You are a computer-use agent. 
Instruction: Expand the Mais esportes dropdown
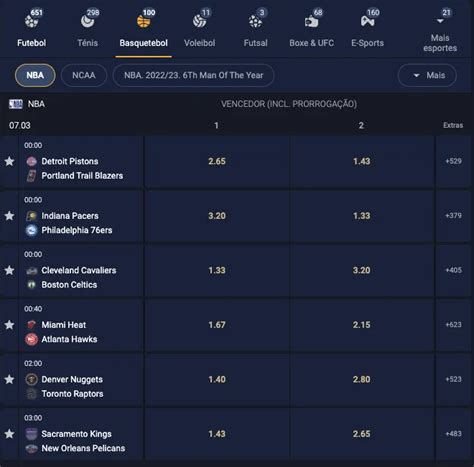coord(440,30)
